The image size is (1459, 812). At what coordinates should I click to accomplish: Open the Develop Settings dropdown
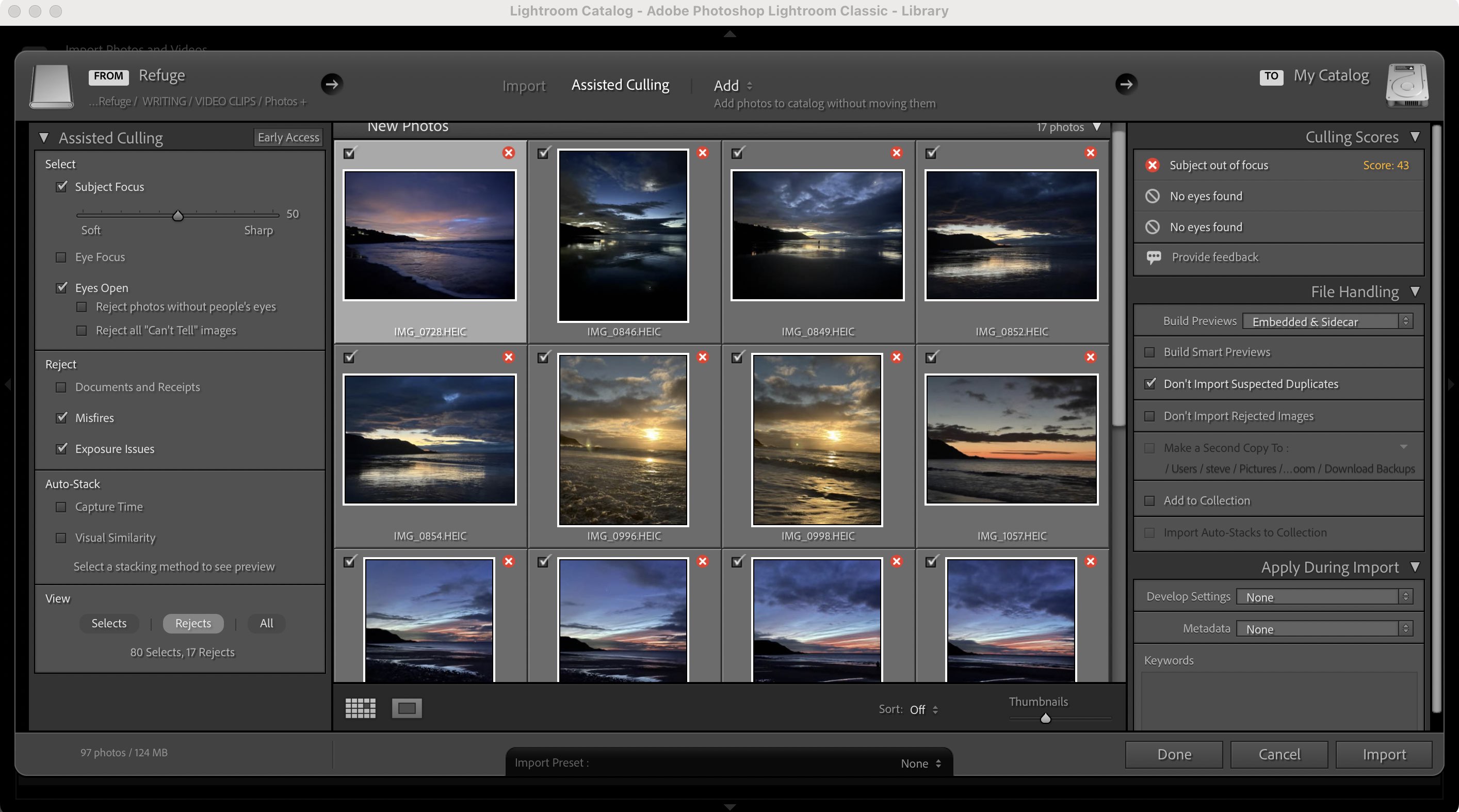click(x=1325, y=597)
